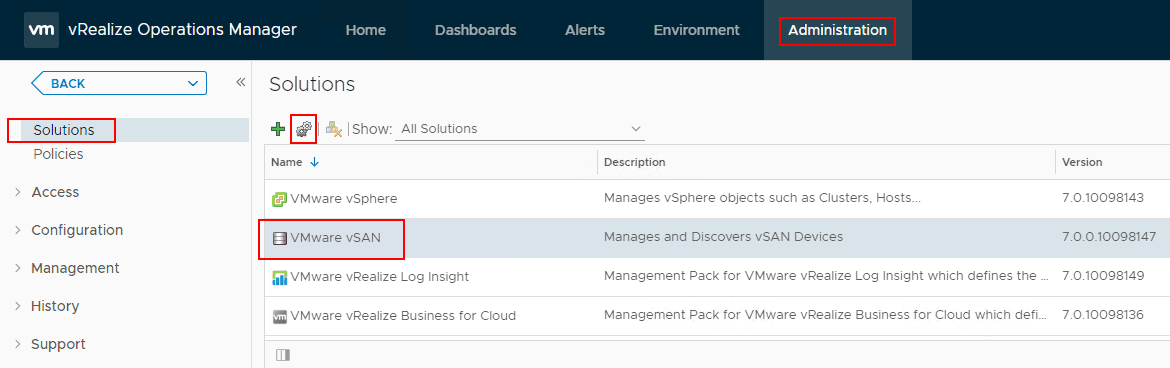Click the Description column header
This screenshot has height=368, width=1170.
pos(634,162)
